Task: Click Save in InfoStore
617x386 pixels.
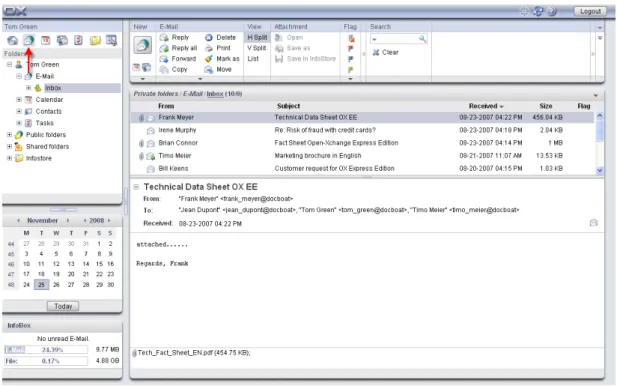Action: 305,59
